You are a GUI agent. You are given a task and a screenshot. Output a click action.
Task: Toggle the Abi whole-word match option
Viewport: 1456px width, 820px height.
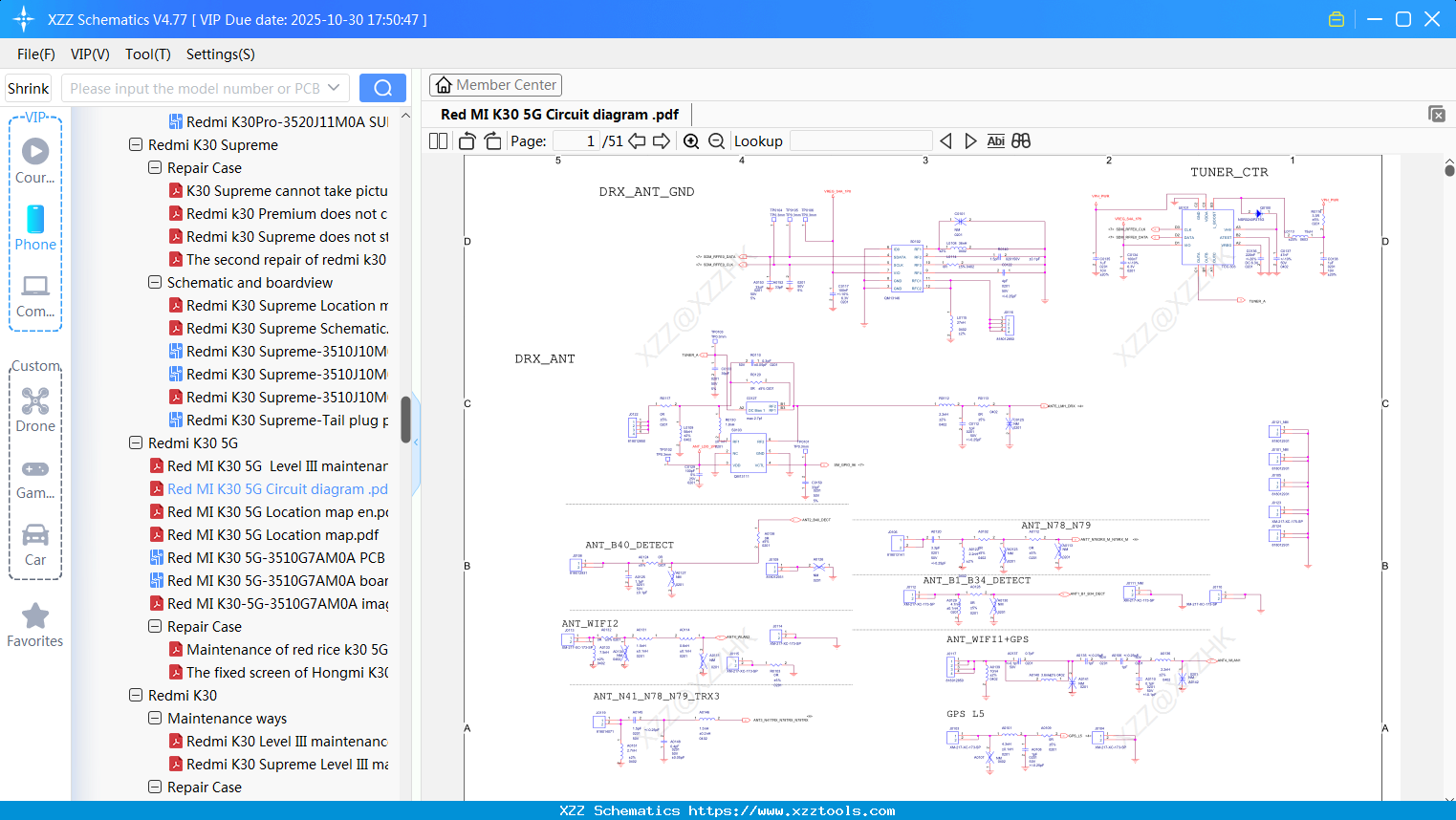[x=996, y=140]
